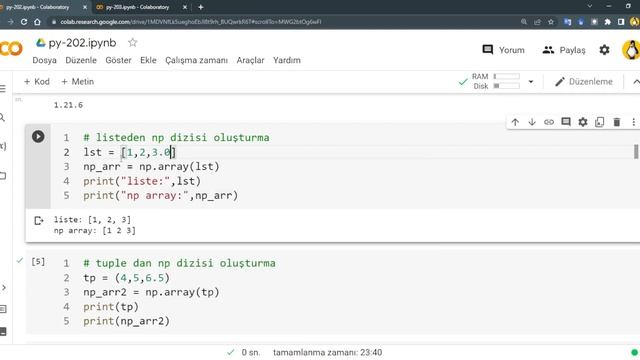640x360 pixels.
Task: Bookmark this page star in address bar
Action: point(551,22)
